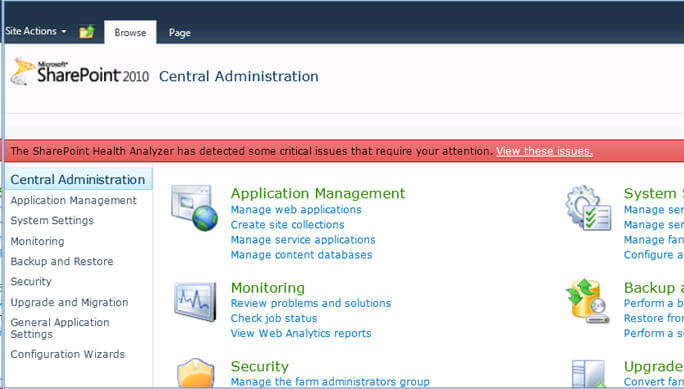Click Check job status
The image size is (684, 389).
[x=274, y=318]
